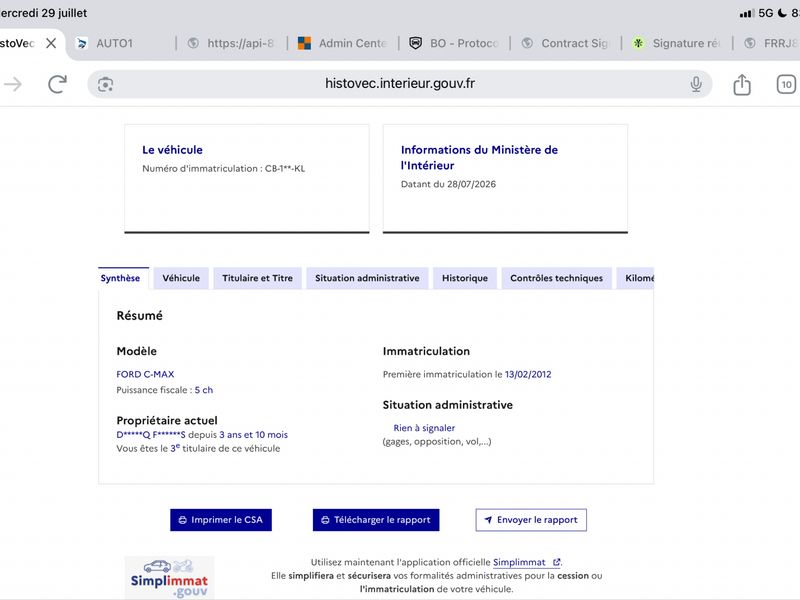The image size is (800, 600).
Task: Click the Informations du Ministère de l'Intérieur heading
Action: pyautogui.click(x=479, y=158)
